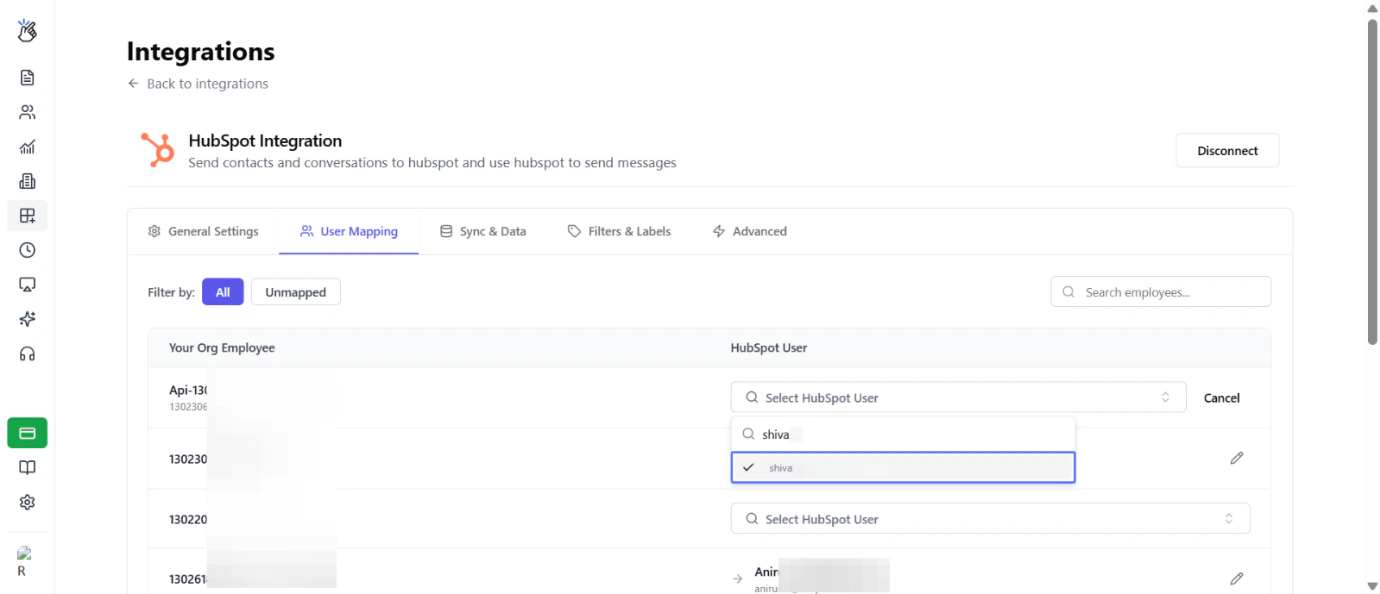This screenshot has height=594, width=1380.
Task: Open the knowledge base book icon in sidebar
Action: tap(26, 467)
